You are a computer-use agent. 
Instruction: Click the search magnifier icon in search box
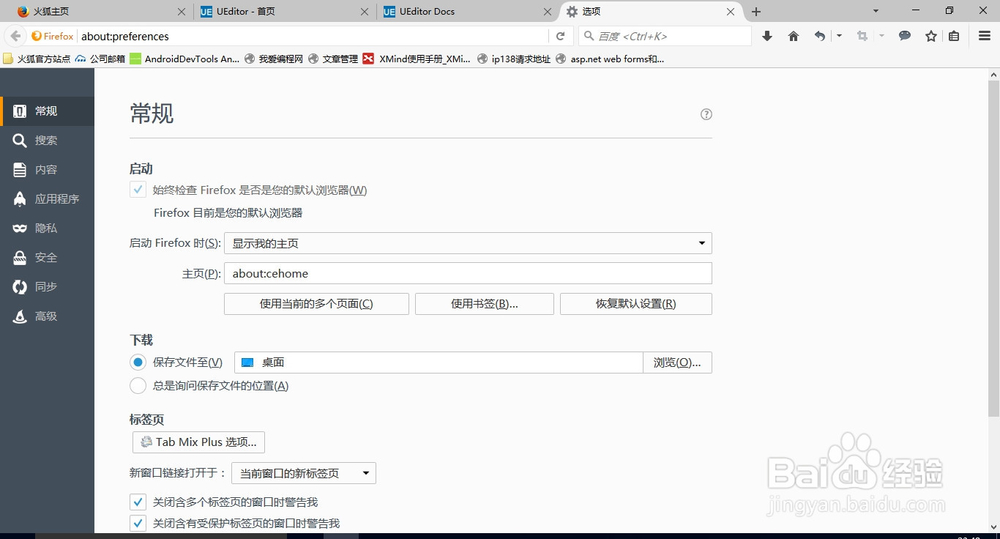589,36
